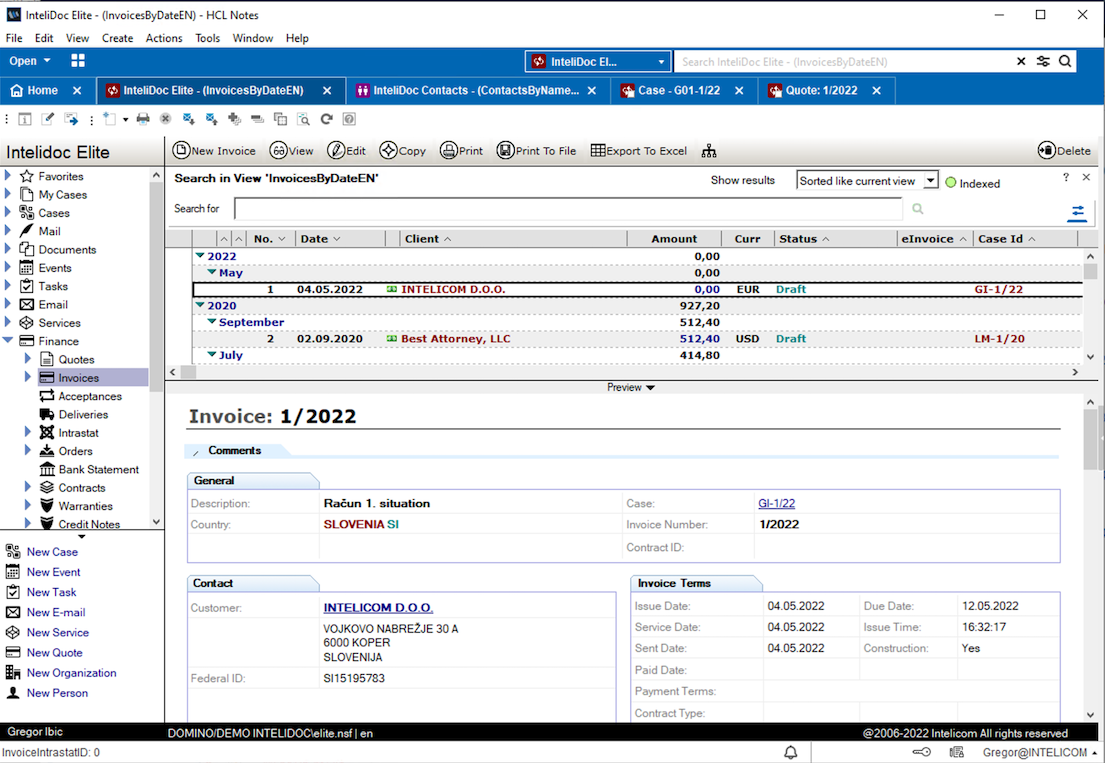Collapse the September category twistie
The width and height of the screenshot is (1105, 763).
pos(211,321)
